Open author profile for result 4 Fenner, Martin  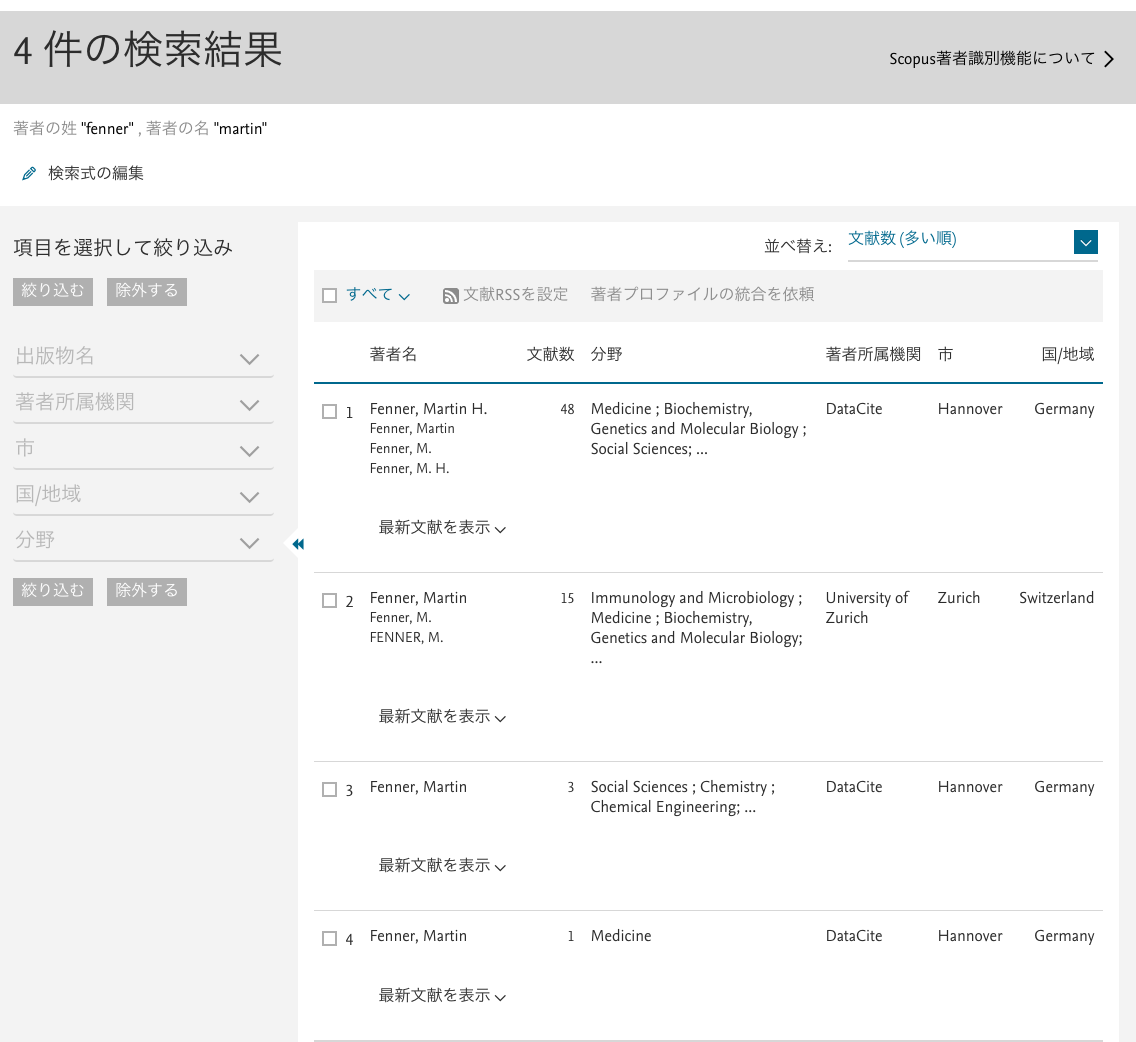pyautogui.click(x=418, y=935)
